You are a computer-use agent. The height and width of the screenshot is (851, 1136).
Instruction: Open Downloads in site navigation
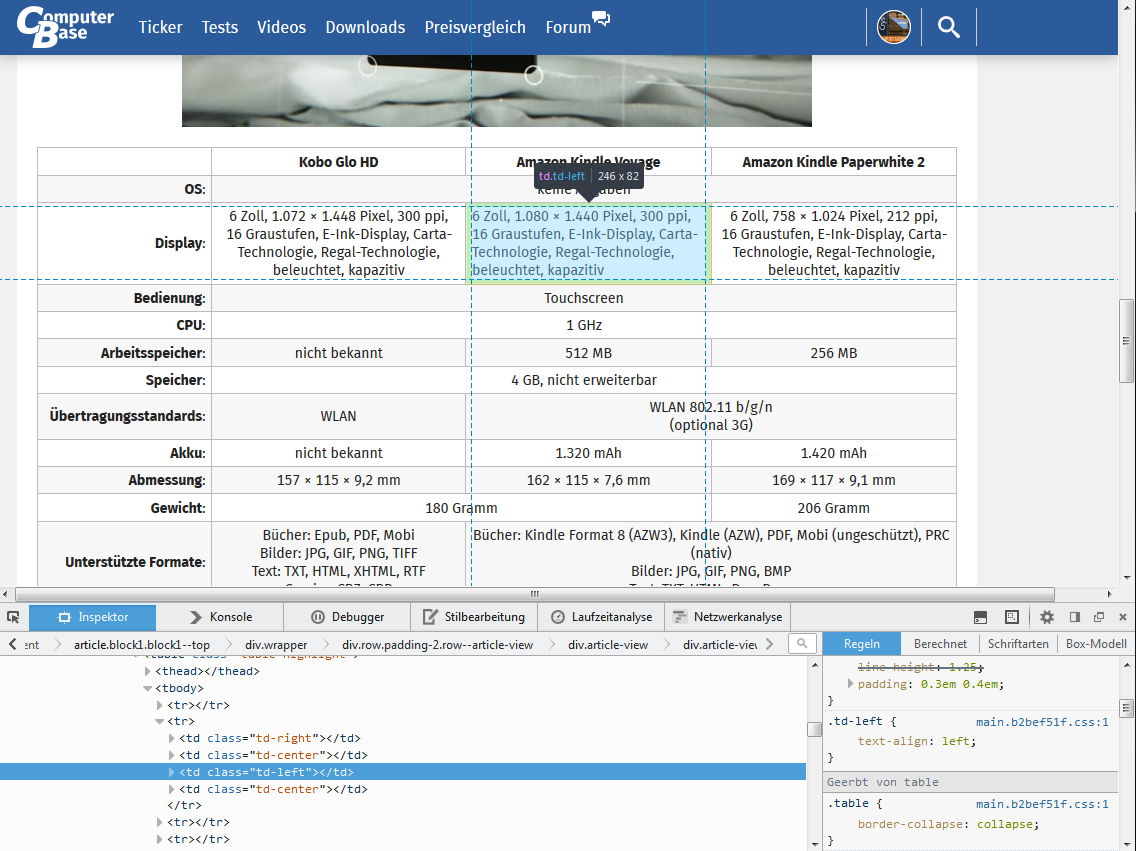(x=365, y=28)
